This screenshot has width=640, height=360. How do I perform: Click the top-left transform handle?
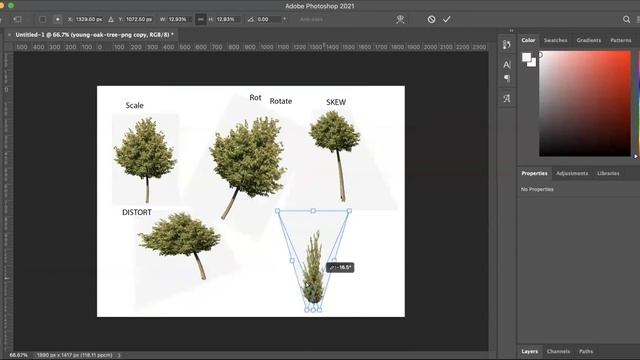tap(278, 211)
